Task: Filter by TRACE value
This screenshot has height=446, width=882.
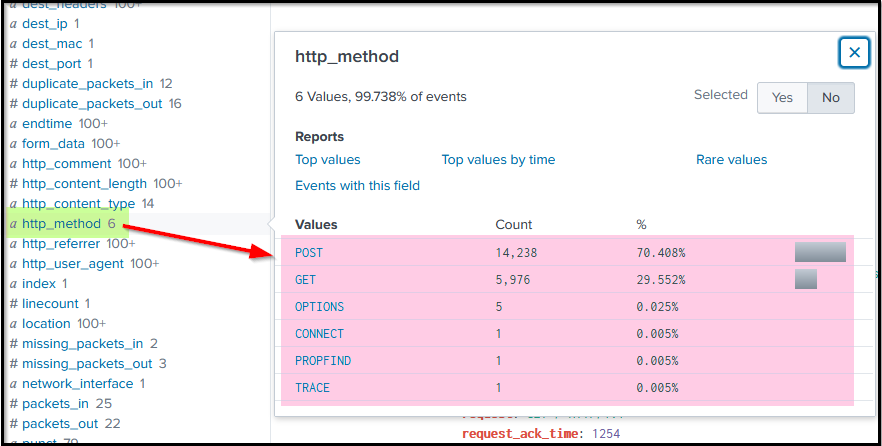Action: pos(312,388)
